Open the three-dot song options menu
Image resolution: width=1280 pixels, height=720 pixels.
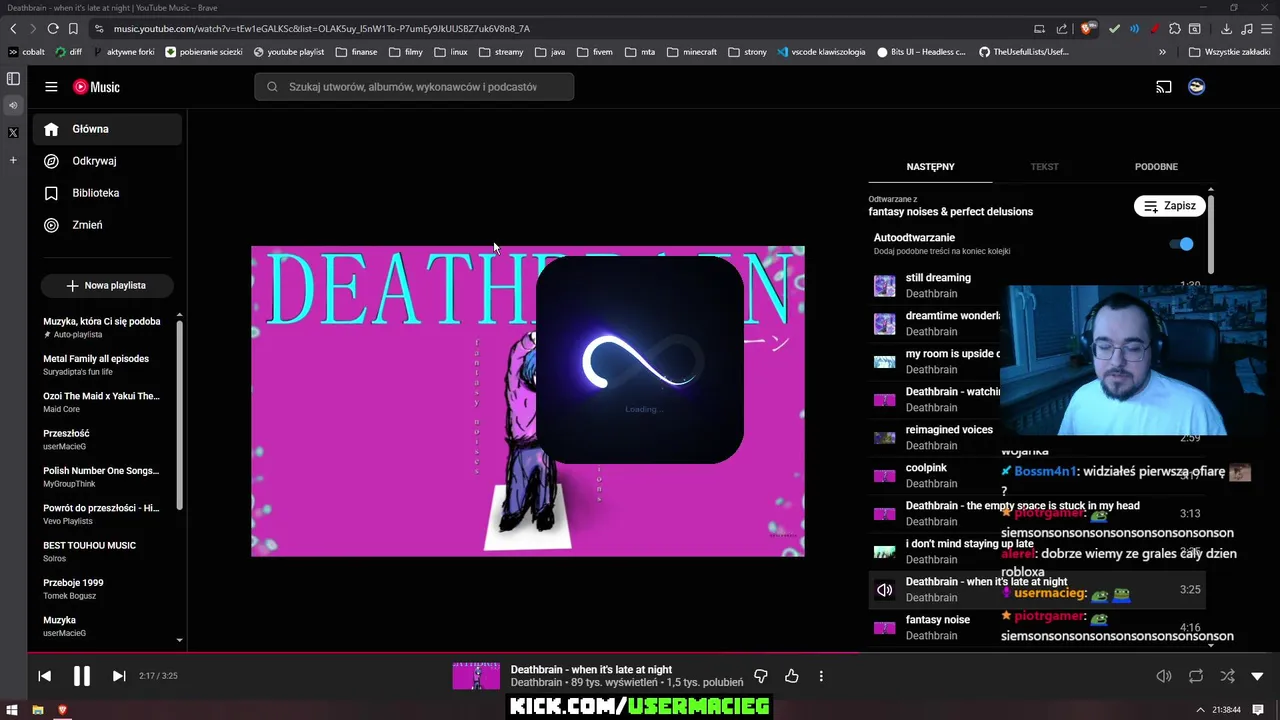[x=821, y=677]
